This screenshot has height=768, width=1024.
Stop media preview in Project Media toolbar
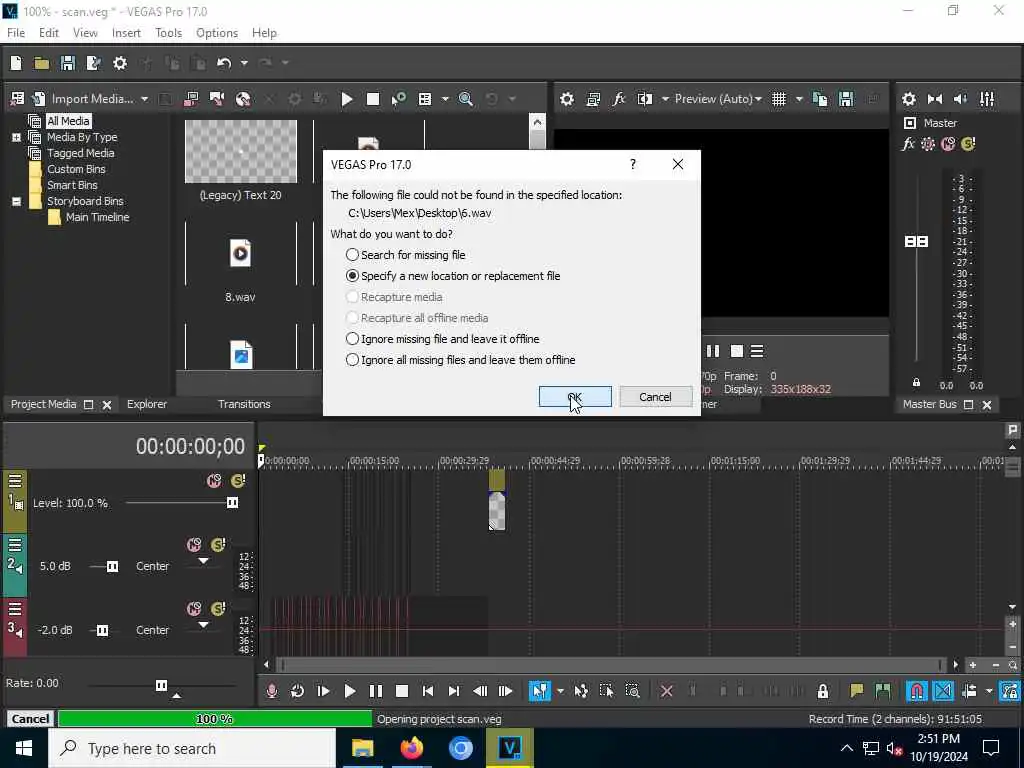(373, 99)
